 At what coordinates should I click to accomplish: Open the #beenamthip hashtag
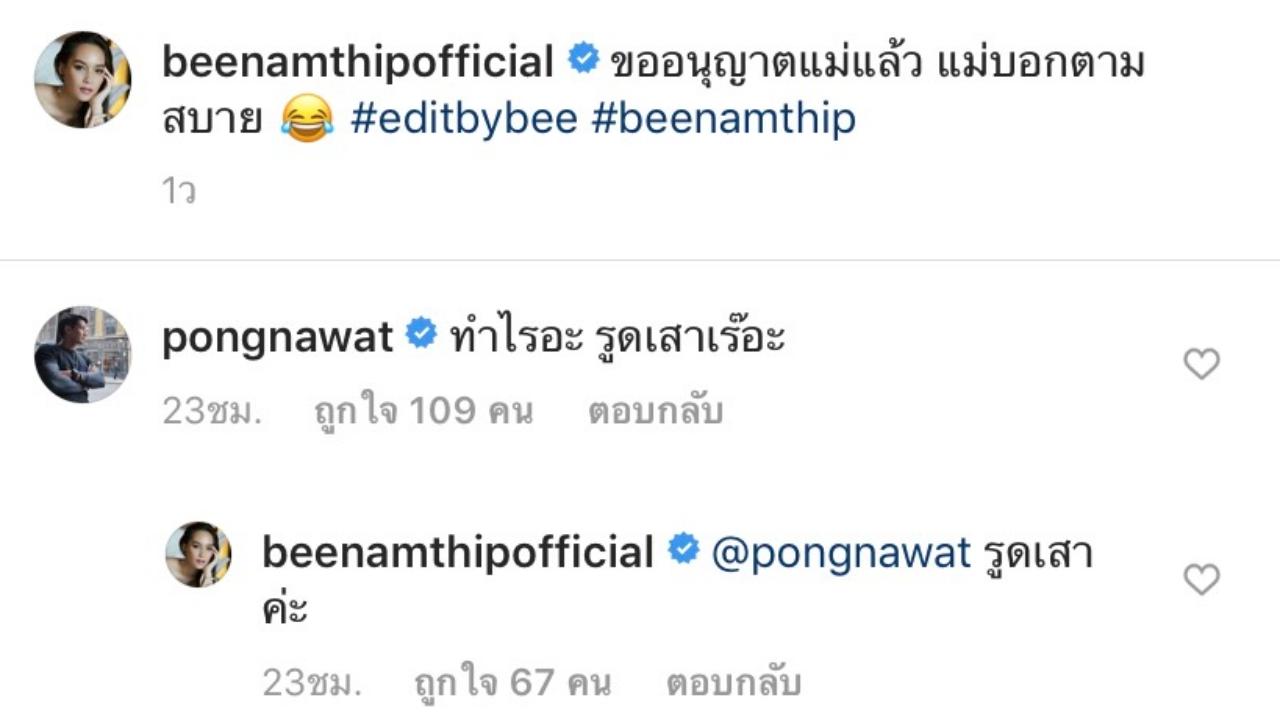pyautogui.click(x=723, y=119)
